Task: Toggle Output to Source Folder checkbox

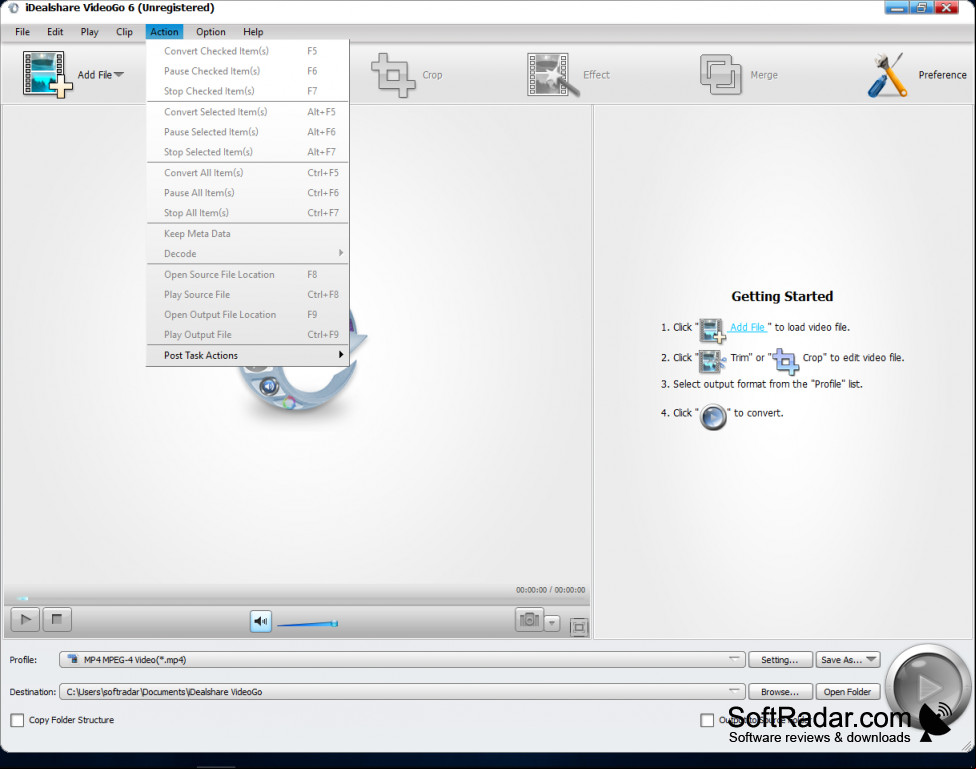Action: pos(707,720)
